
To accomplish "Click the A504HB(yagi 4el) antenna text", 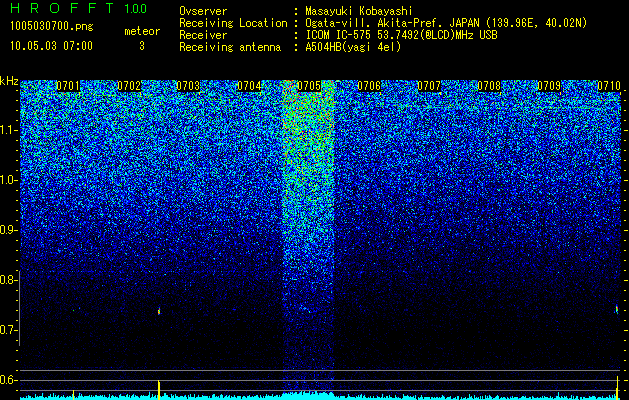I will (x=353, y=47).
